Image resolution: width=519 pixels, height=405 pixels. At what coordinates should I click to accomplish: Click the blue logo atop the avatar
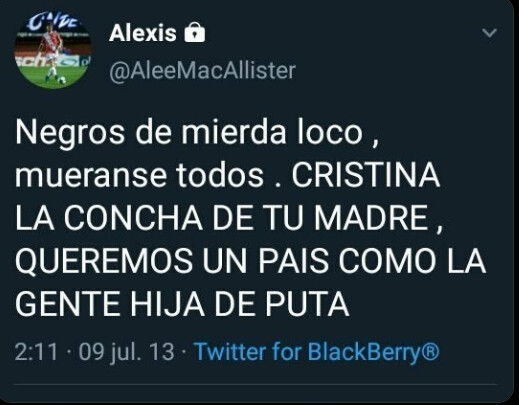click(53, 22)
